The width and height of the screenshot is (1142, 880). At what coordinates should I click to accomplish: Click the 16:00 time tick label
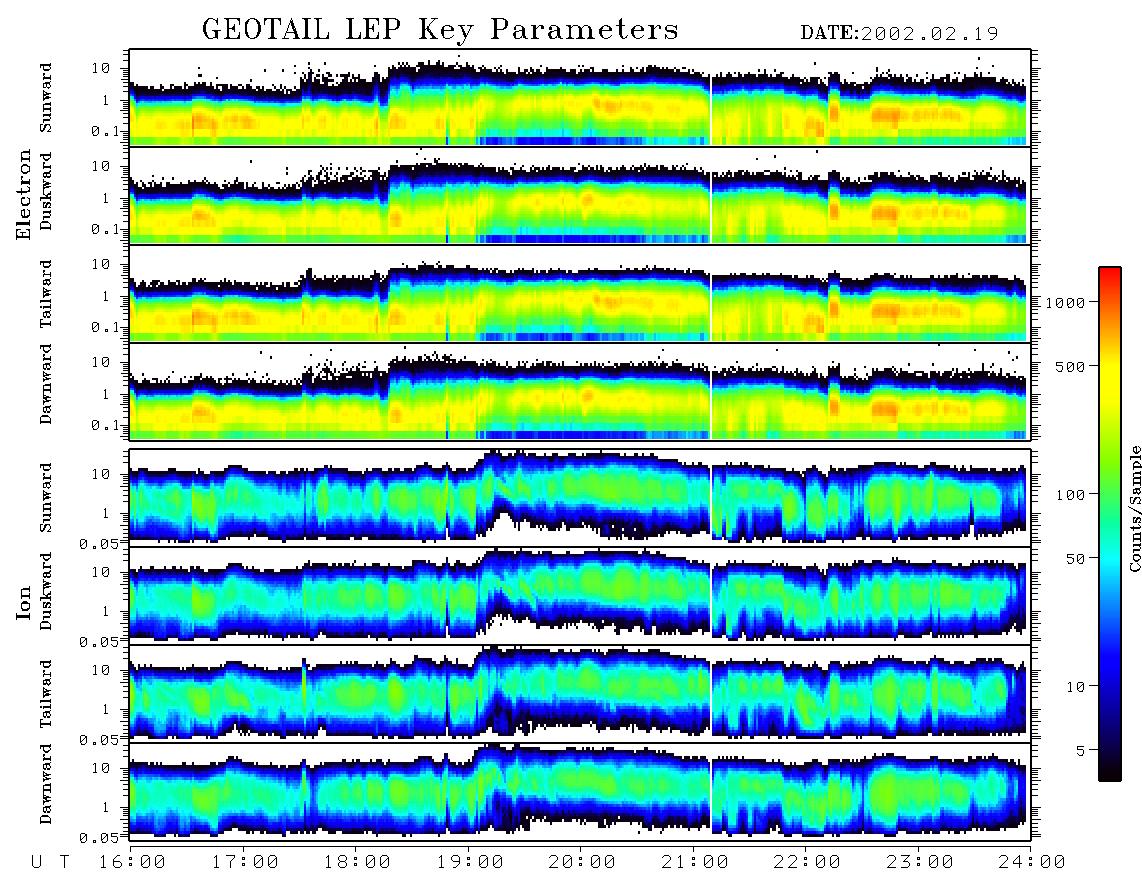click(x=132, y=862)
